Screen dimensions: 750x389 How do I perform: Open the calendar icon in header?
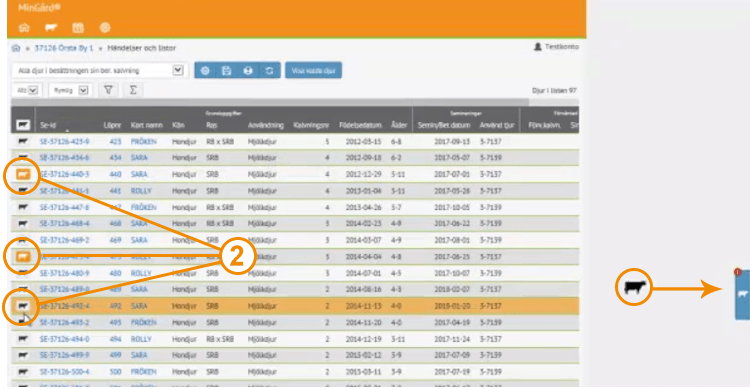pyautogui.click(x=78, y=27)
